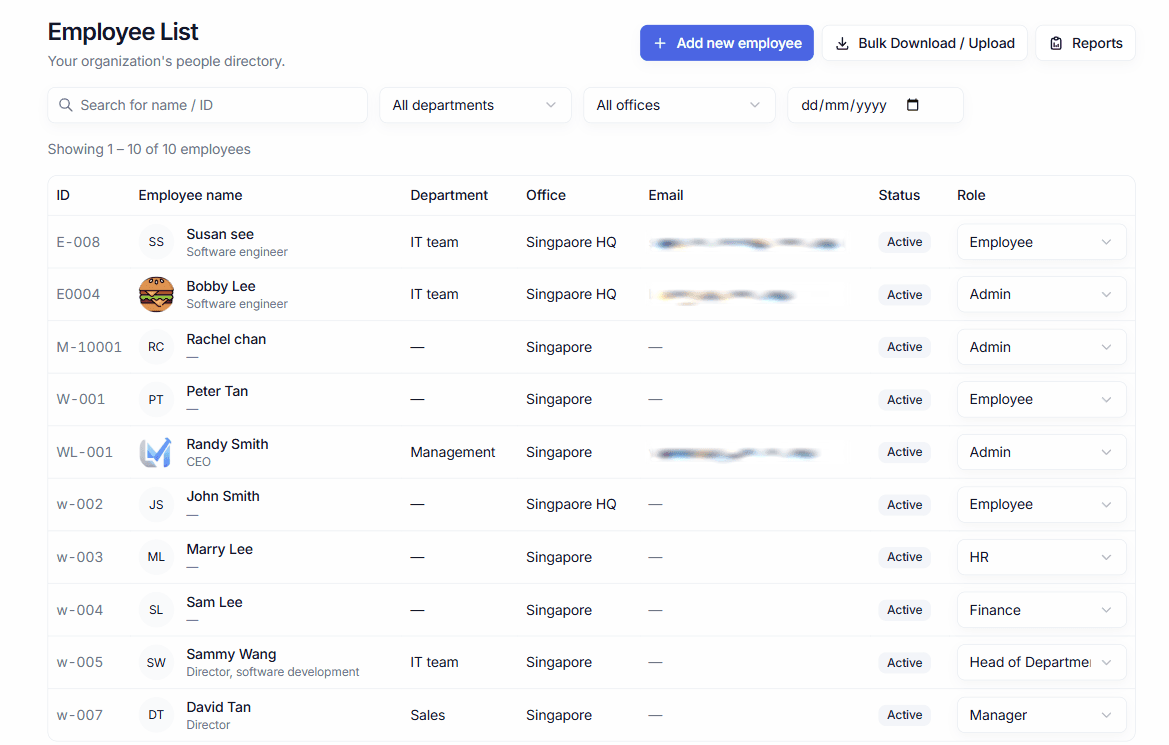Screen dimensions: 1169x745
Task: Click the Rachel chan name
Action: (x=226, y=339)
